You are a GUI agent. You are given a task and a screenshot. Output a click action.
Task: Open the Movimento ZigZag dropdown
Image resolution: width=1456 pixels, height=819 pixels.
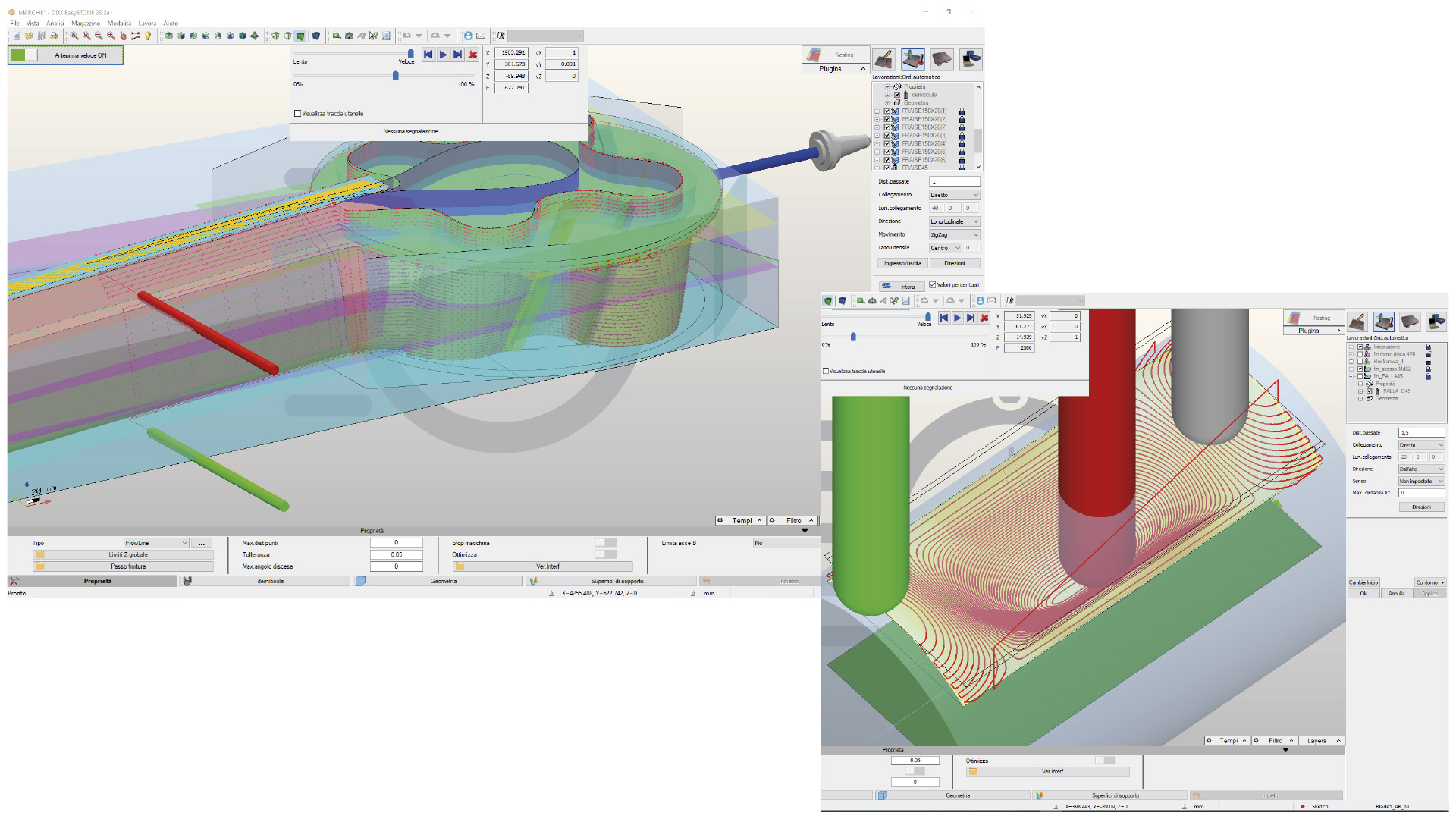coord(955,235)
